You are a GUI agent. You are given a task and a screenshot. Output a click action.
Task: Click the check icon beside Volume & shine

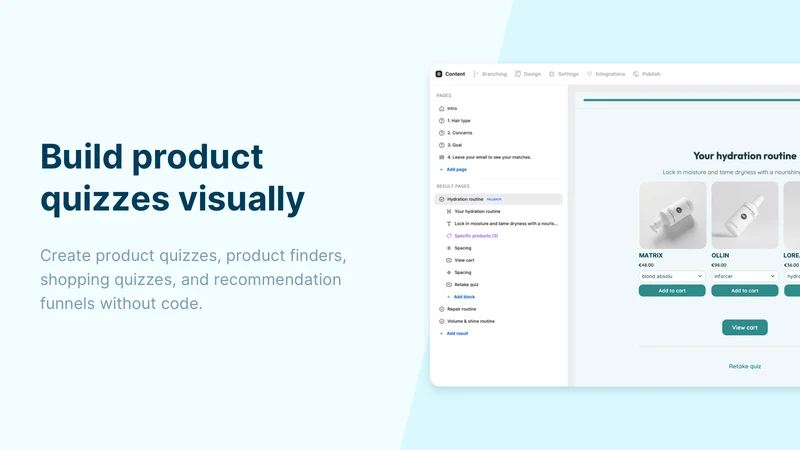tap(442, 321)
